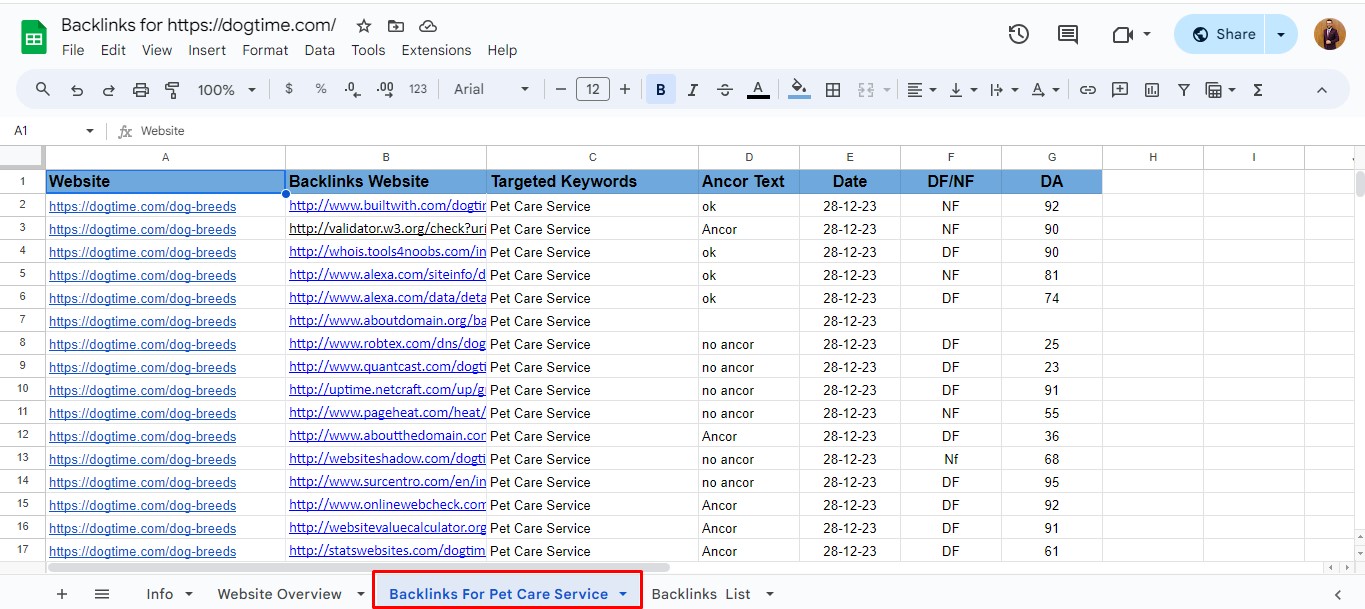The height and width of the screenshot is (609, 1365).
Task: Toggle strikethrough formatting
Action: tap(725, 90)
